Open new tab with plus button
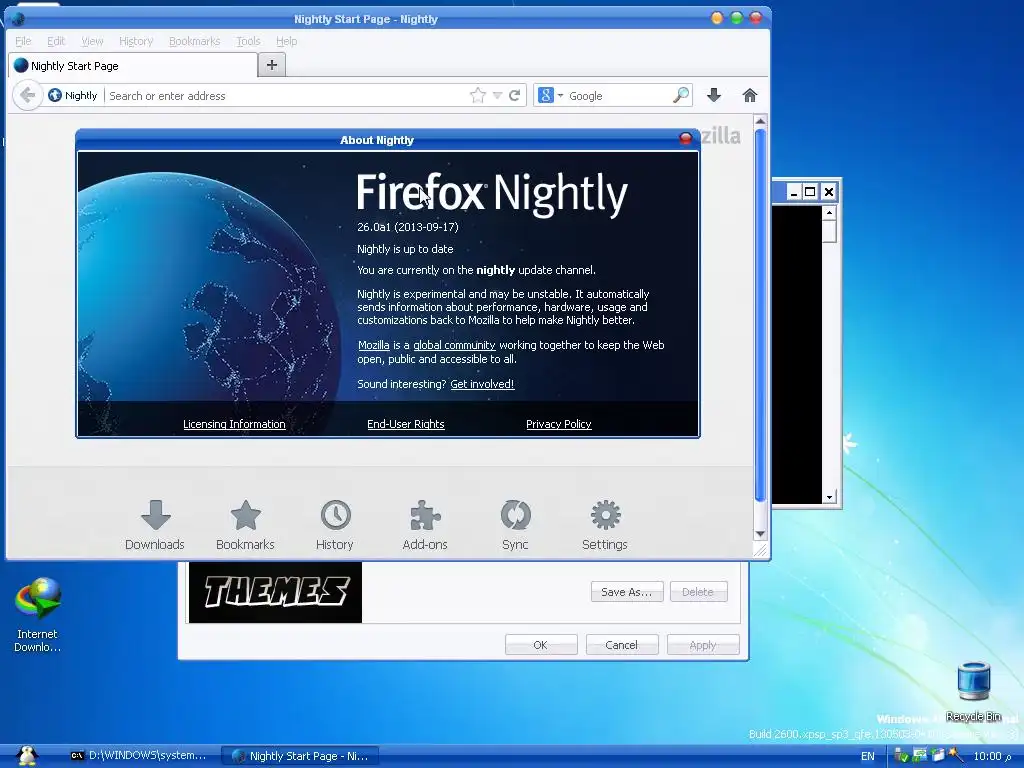The image size is (1024, 768). (x=272, y=65)
